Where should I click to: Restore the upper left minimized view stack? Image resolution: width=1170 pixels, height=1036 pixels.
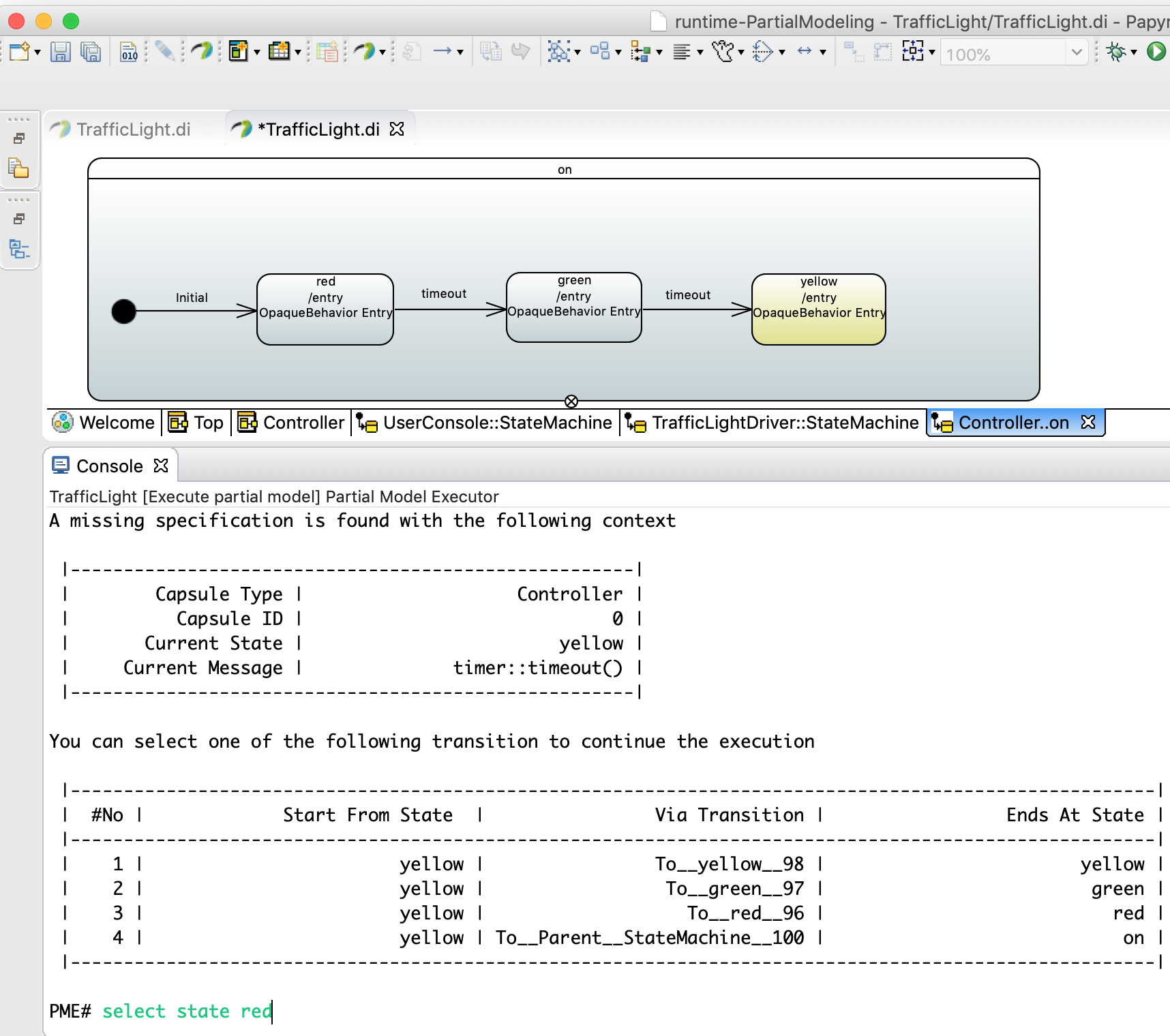[19, 139]
